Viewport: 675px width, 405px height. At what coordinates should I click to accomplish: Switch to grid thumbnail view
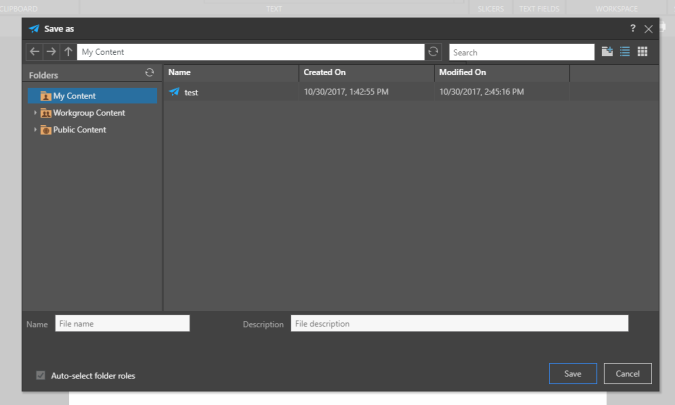643,51
